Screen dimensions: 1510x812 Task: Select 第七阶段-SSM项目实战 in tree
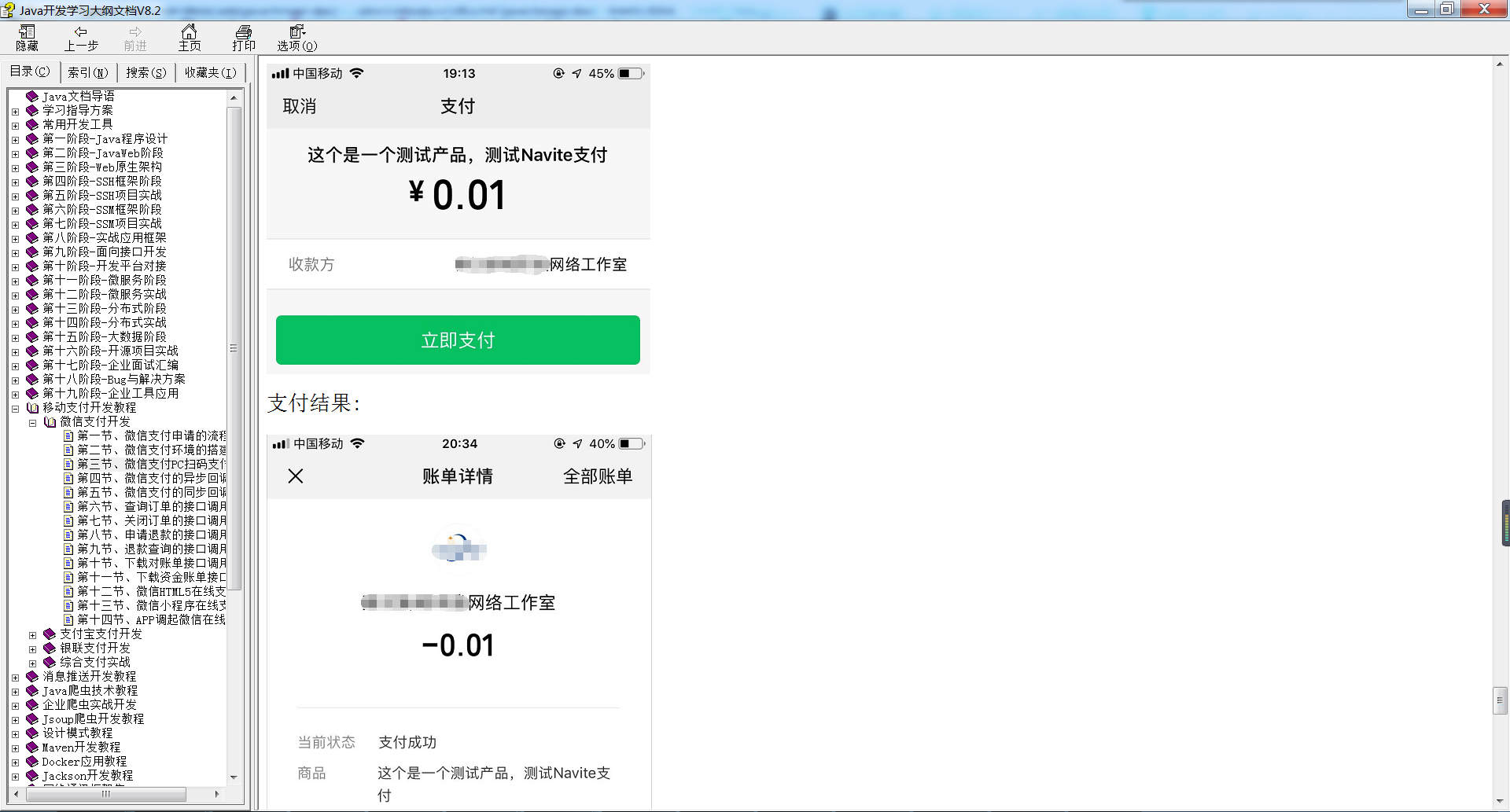point(102,223)
